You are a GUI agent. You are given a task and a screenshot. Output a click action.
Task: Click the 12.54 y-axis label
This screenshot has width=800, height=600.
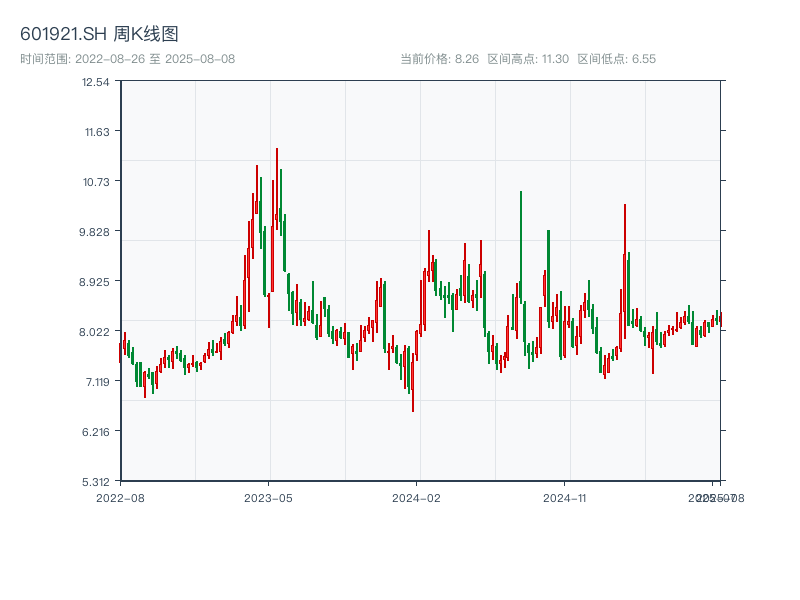[96, 82]
